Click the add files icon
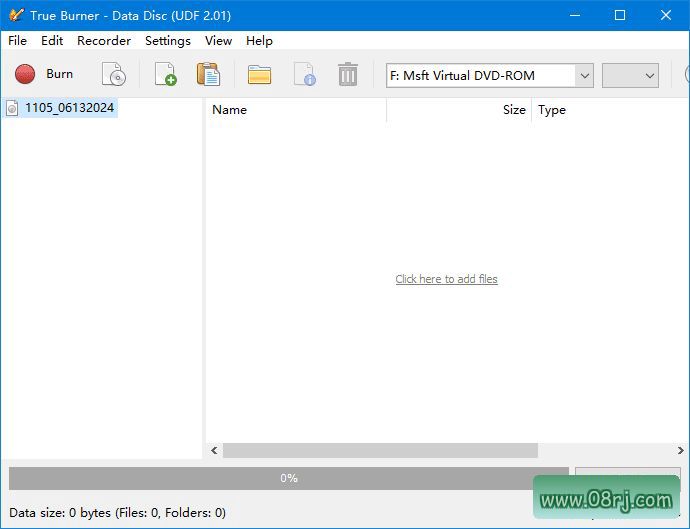The height and width of the screenshot is (529, 690). (x=164, y=74)
